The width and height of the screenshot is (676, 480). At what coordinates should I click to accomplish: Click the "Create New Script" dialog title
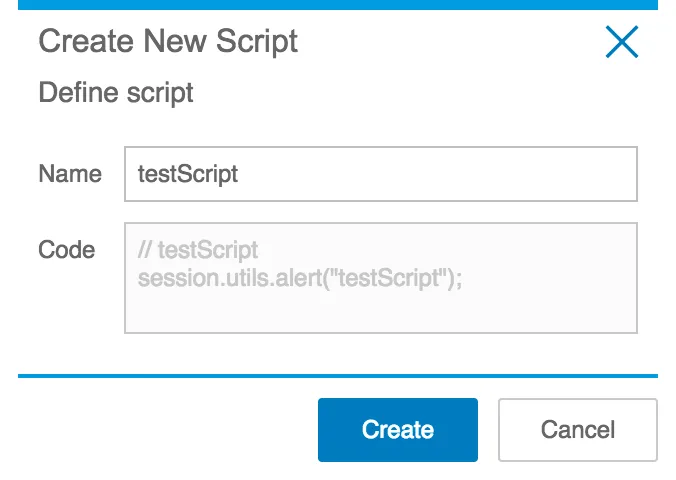pyautogui.click(x=168, y=42)
